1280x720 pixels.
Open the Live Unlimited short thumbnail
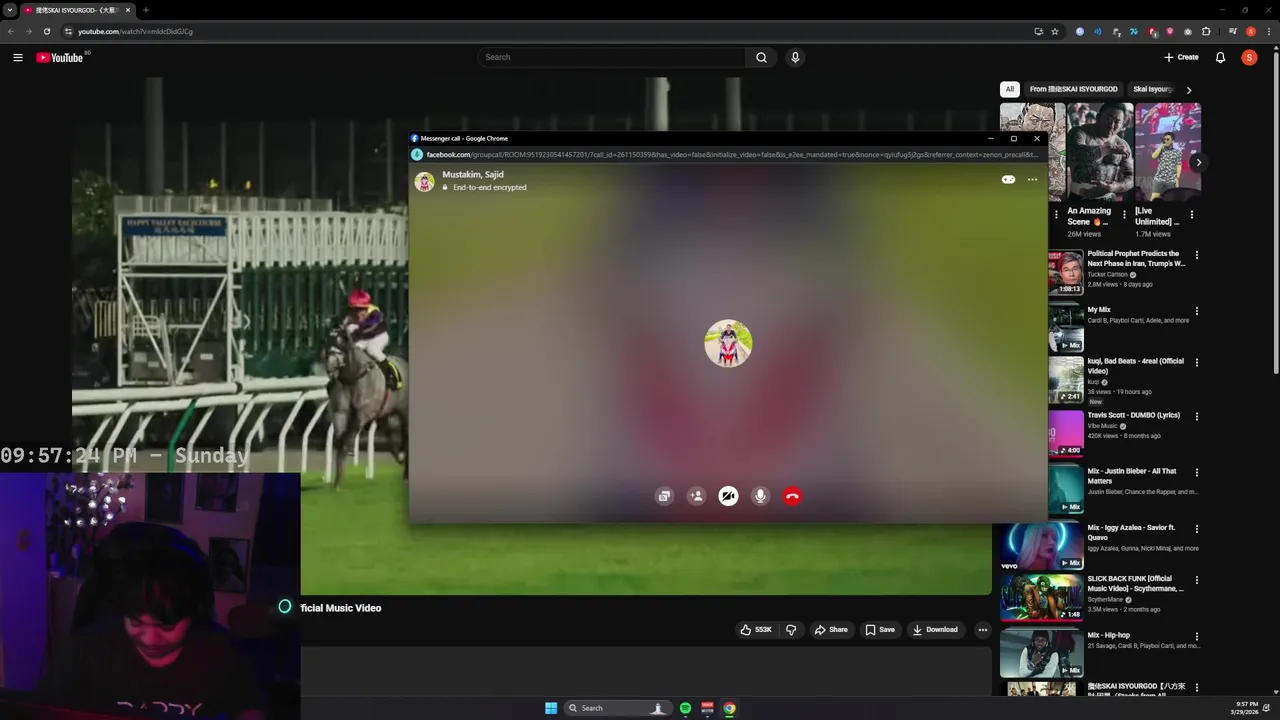pyautogui.click(x=1167, y=152)
